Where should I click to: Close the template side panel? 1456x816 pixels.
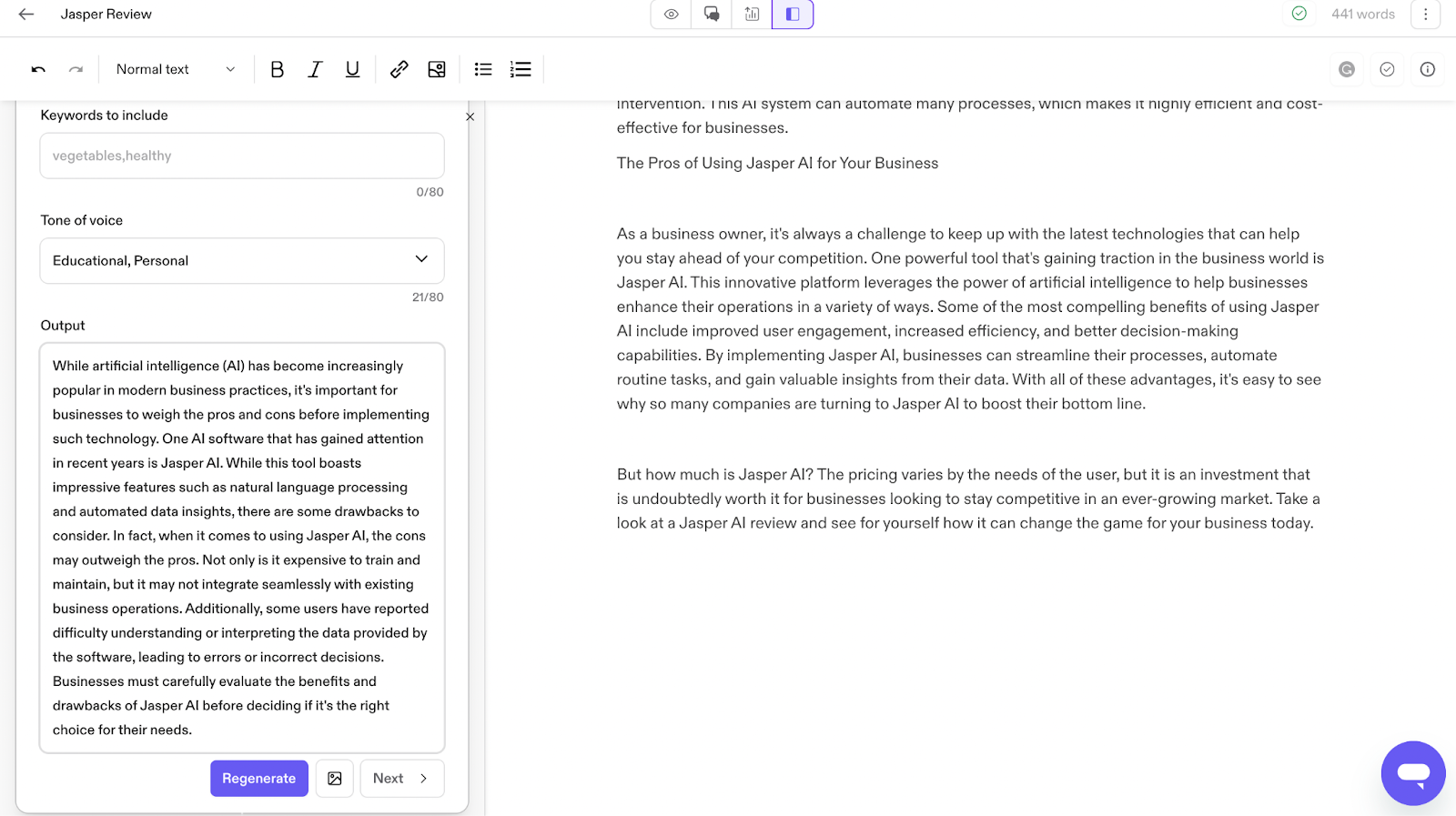470,116
